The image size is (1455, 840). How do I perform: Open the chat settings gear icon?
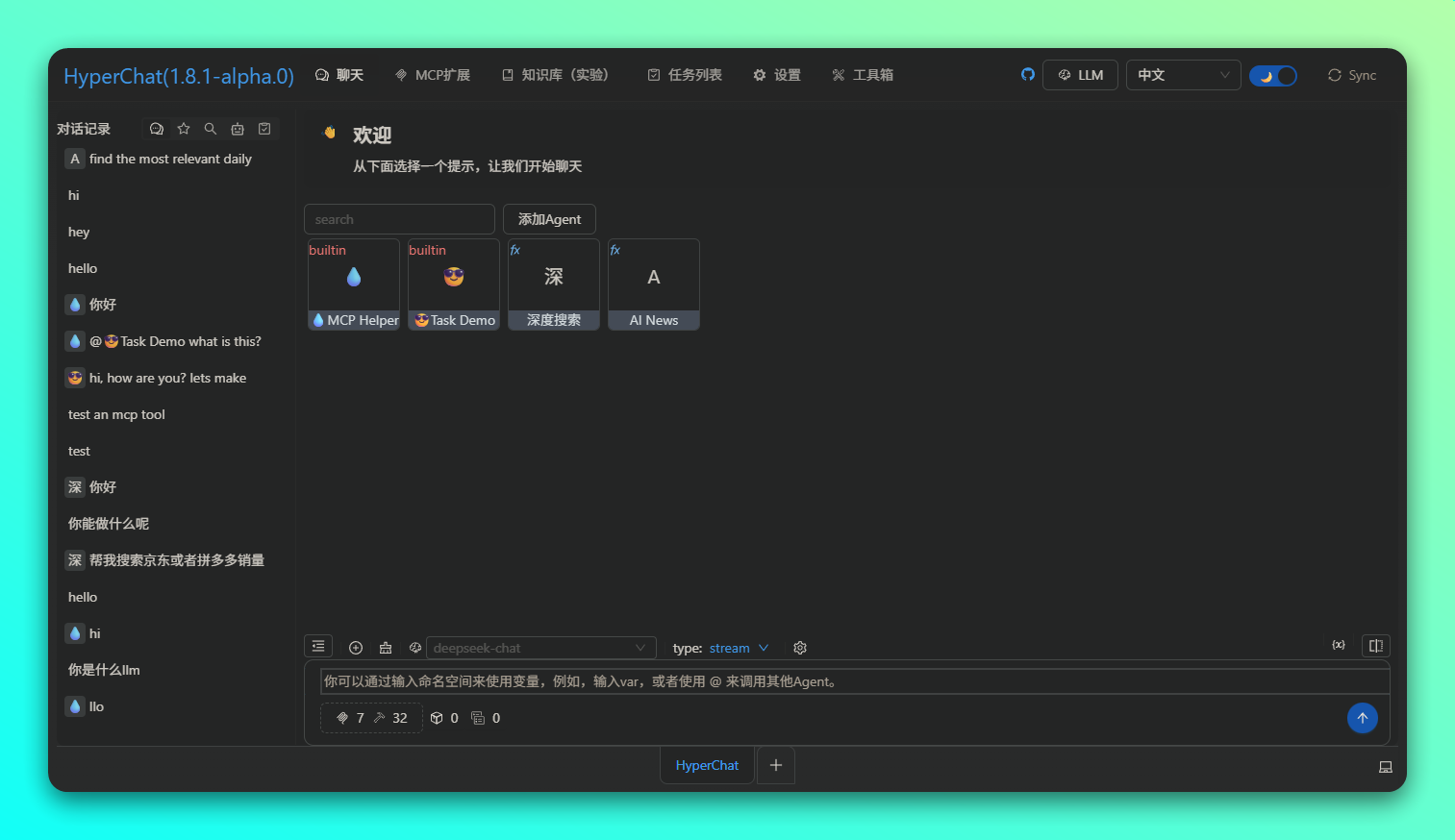800,648
